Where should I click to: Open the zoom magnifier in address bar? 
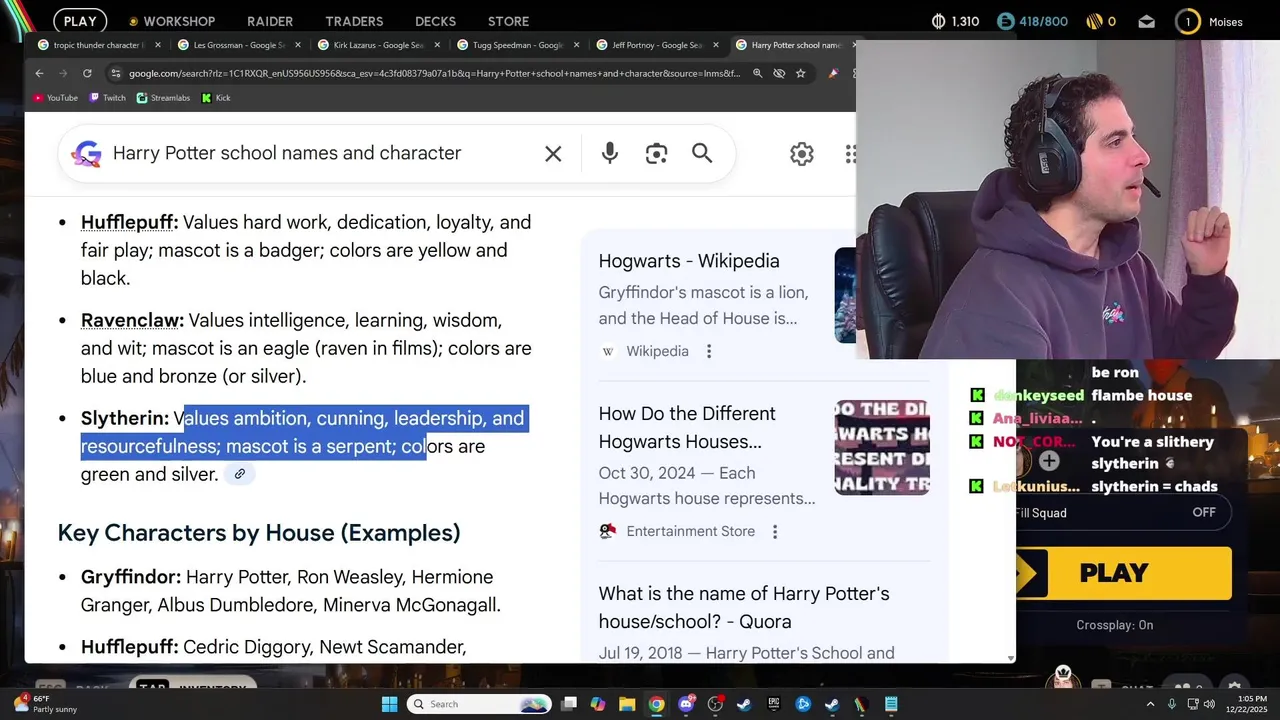tap(757, 73)
